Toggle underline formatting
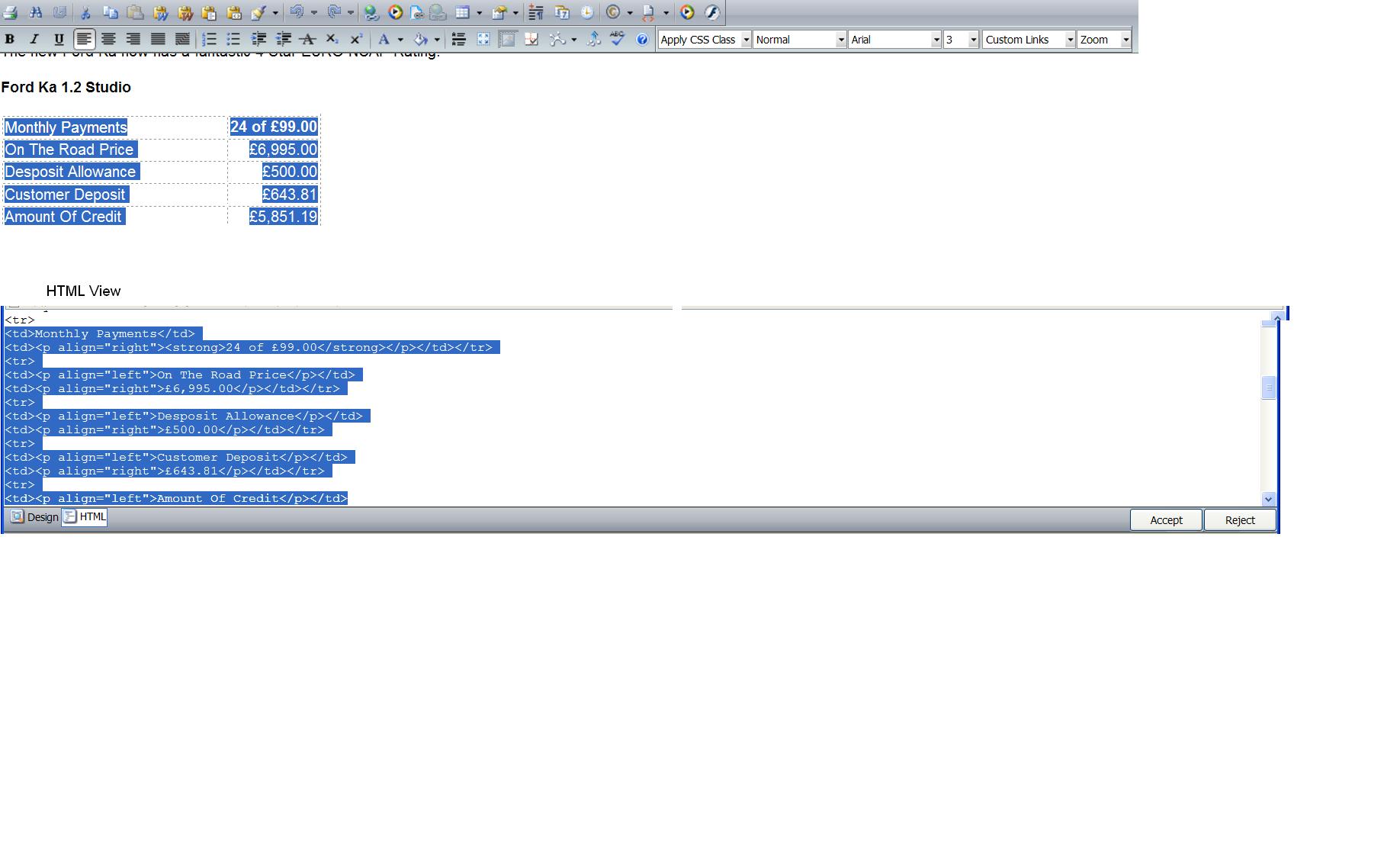1400x849 pixels. coord(59,39)
